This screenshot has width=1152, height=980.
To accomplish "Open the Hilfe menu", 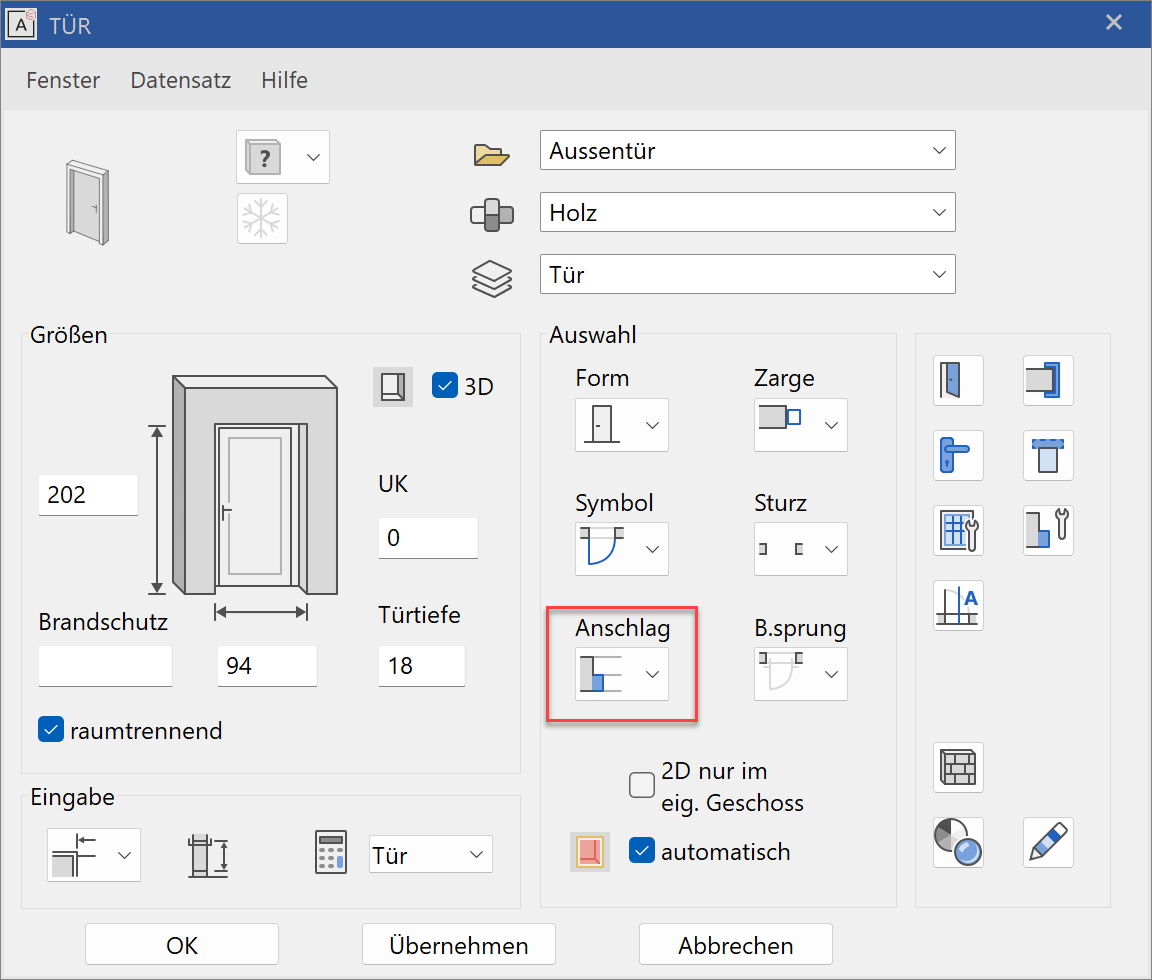I will pyautogui.click(x=284, y=80).
